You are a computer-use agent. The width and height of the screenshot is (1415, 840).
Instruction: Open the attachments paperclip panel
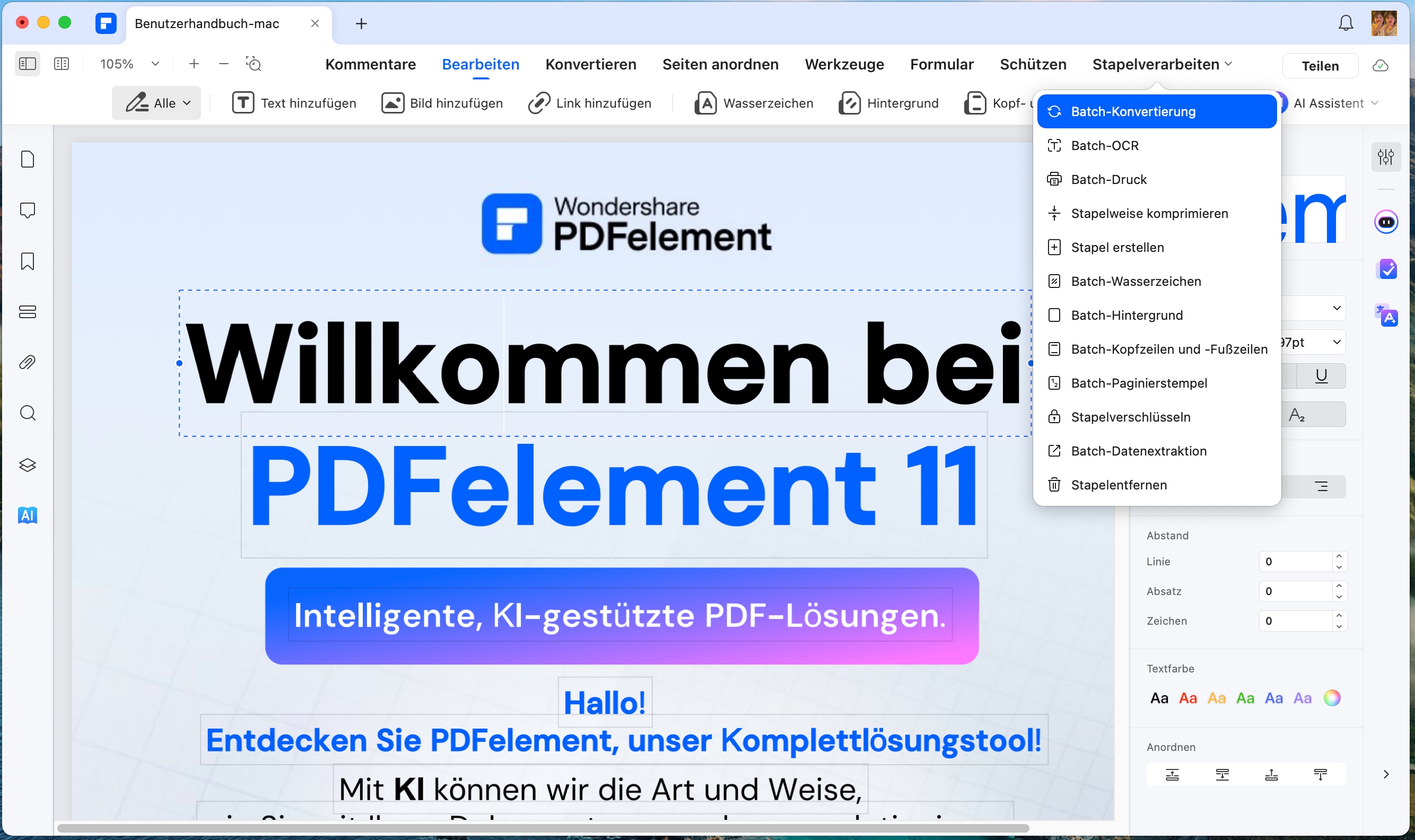pos(27,362)
